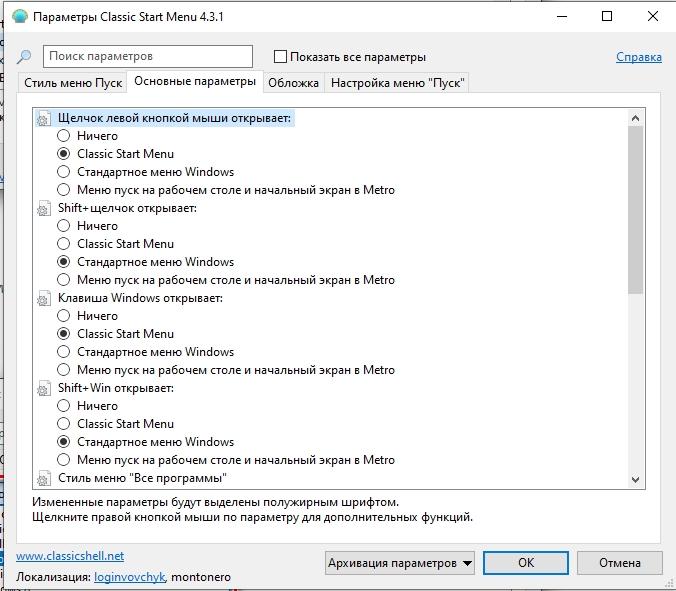Click the settings list scroll-up arrow
The height and width of the screenshot is (591, 676).
click(x=635, y=118)
